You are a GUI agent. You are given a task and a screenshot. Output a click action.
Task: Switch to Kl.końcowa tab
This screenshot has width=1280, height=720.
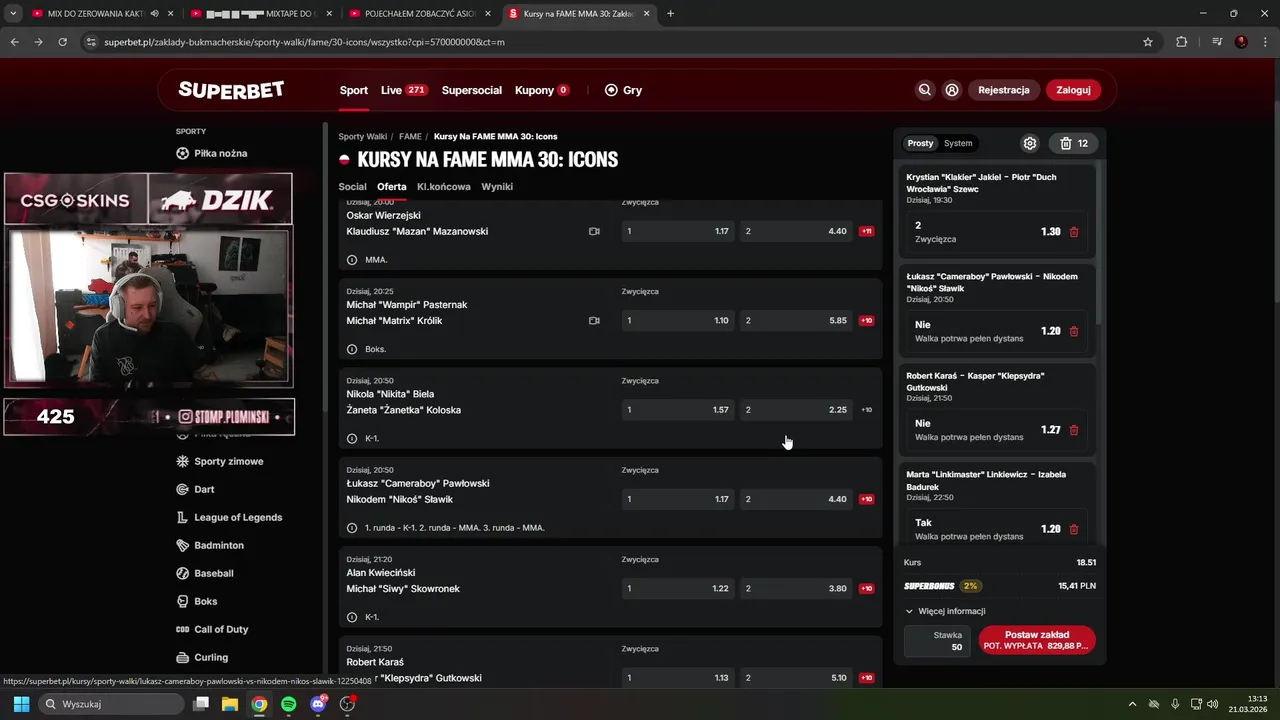[443, 187]
